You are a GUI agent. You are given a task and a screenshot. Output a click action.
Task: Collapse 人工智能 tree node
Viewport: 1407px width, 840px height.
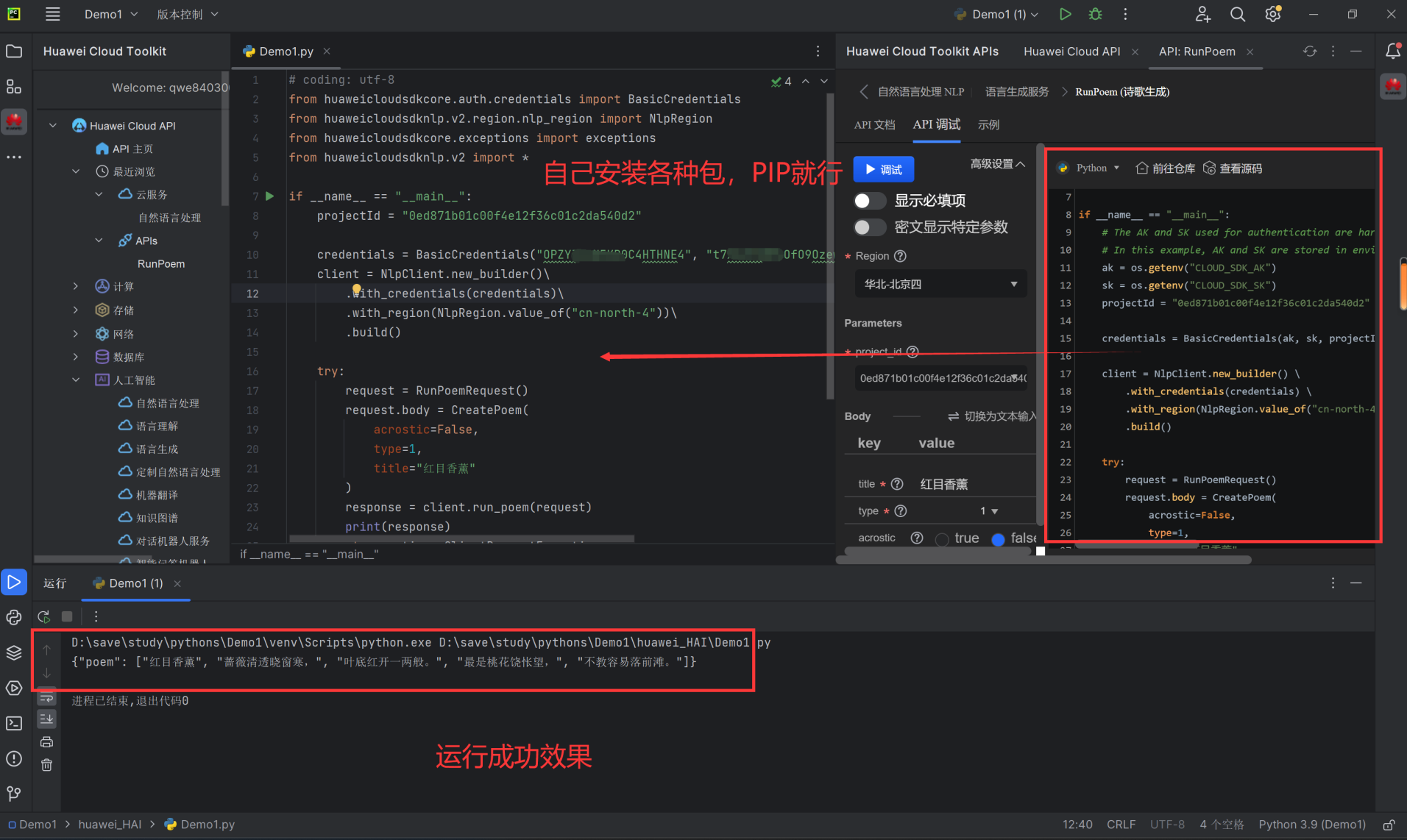pyautogui.click(x=76, y=380)
